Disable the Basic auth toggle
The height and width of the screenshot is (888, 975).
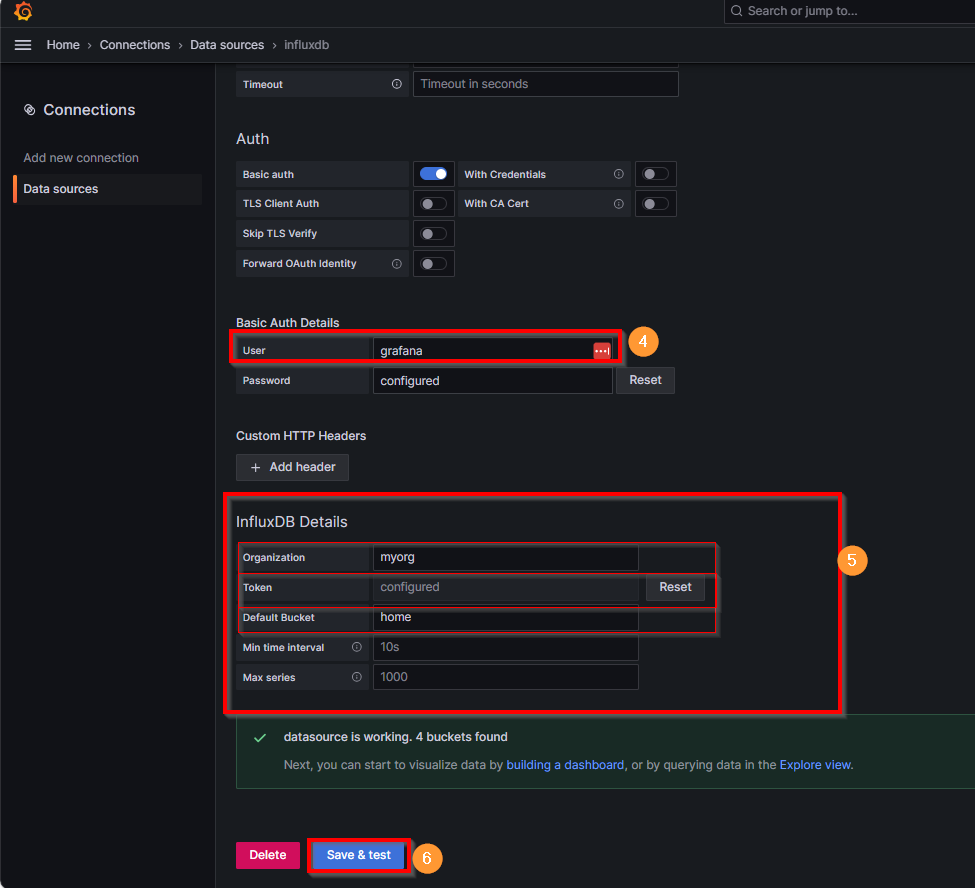tap(433, 174)
